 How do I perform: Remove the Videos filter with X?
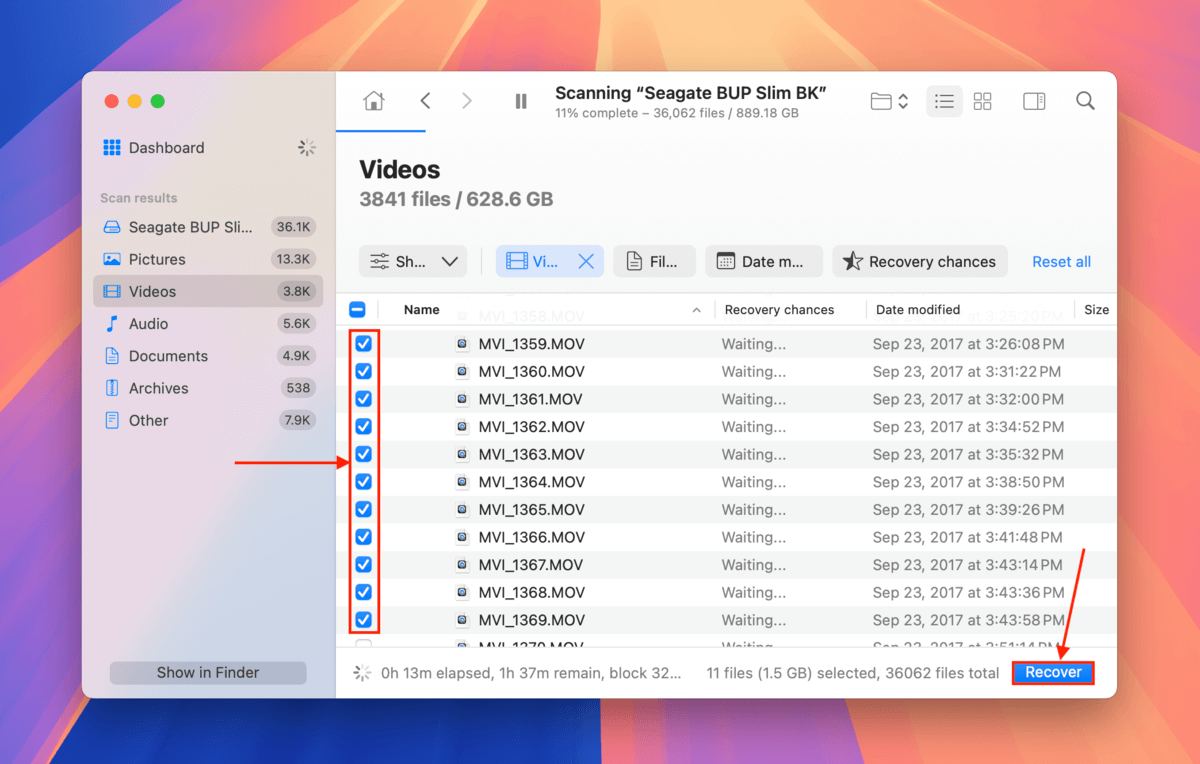pyautogui.click(x=587, y=262)
